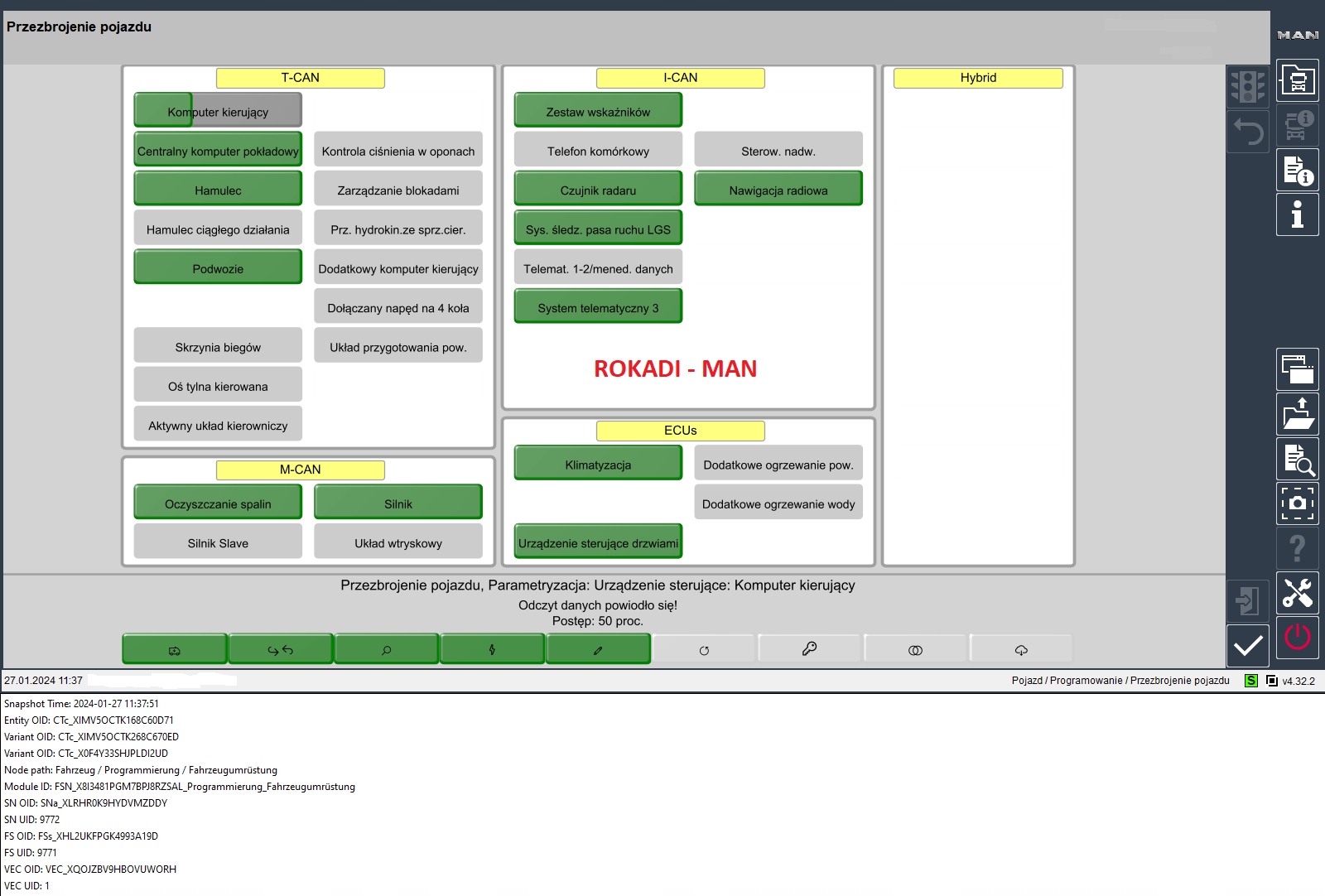Select Aktywny układ kierowniczy

[218, 424]
